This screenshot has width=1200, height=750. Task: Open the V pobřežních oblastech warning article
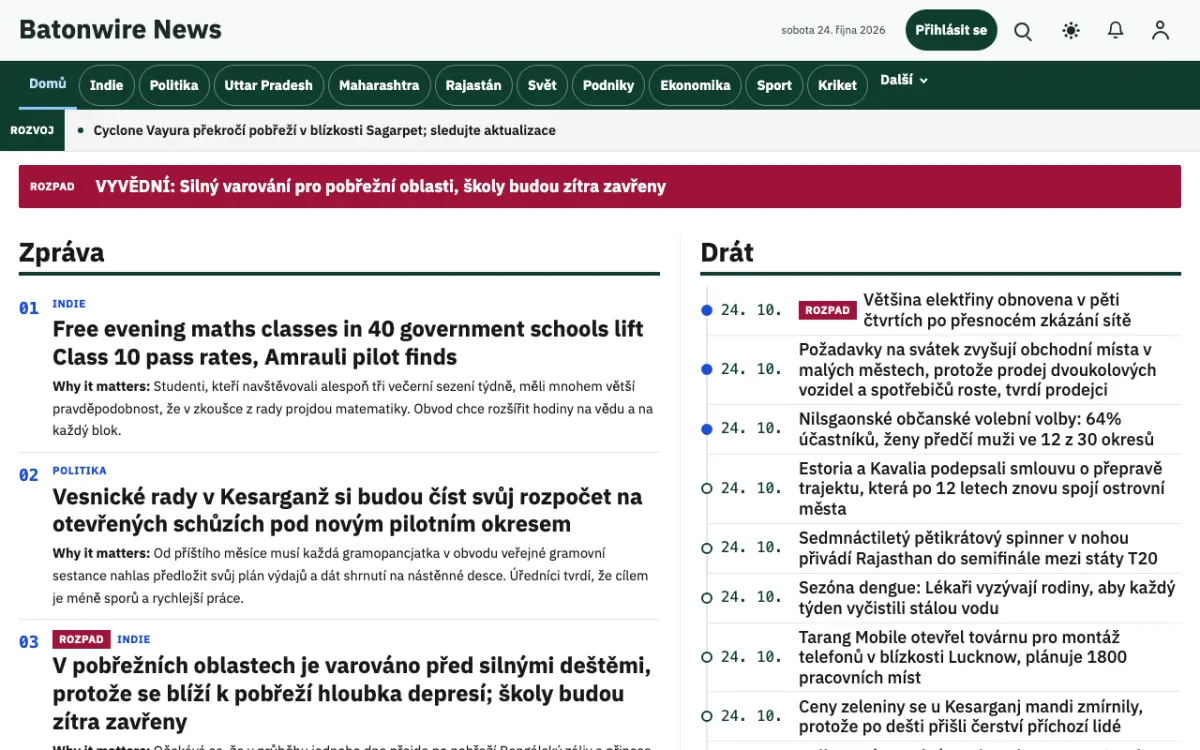[352, 693]
